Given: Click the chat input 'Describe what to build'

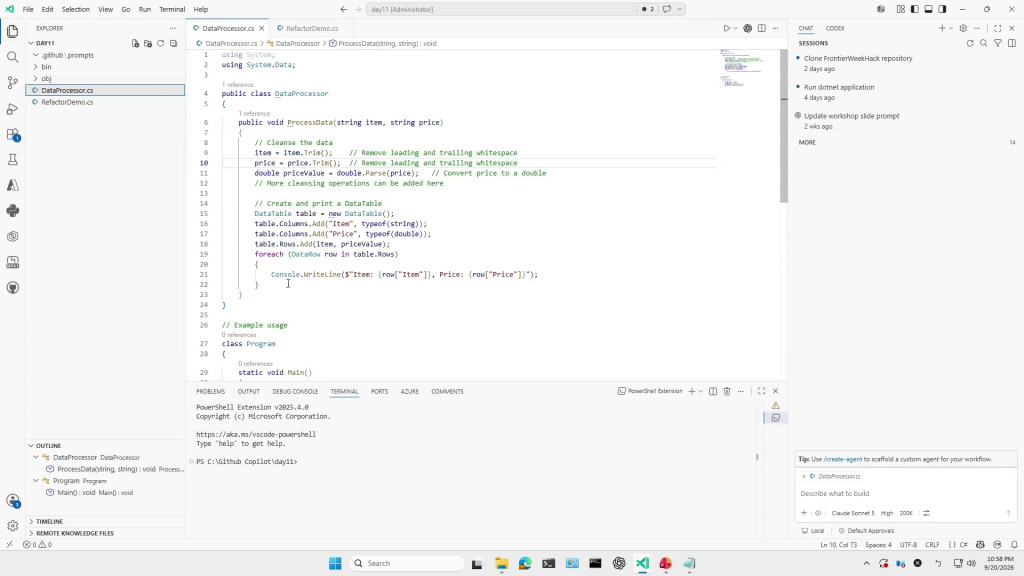Looking at the screenshot, I should pyautogui.click(x=905, y=494).
